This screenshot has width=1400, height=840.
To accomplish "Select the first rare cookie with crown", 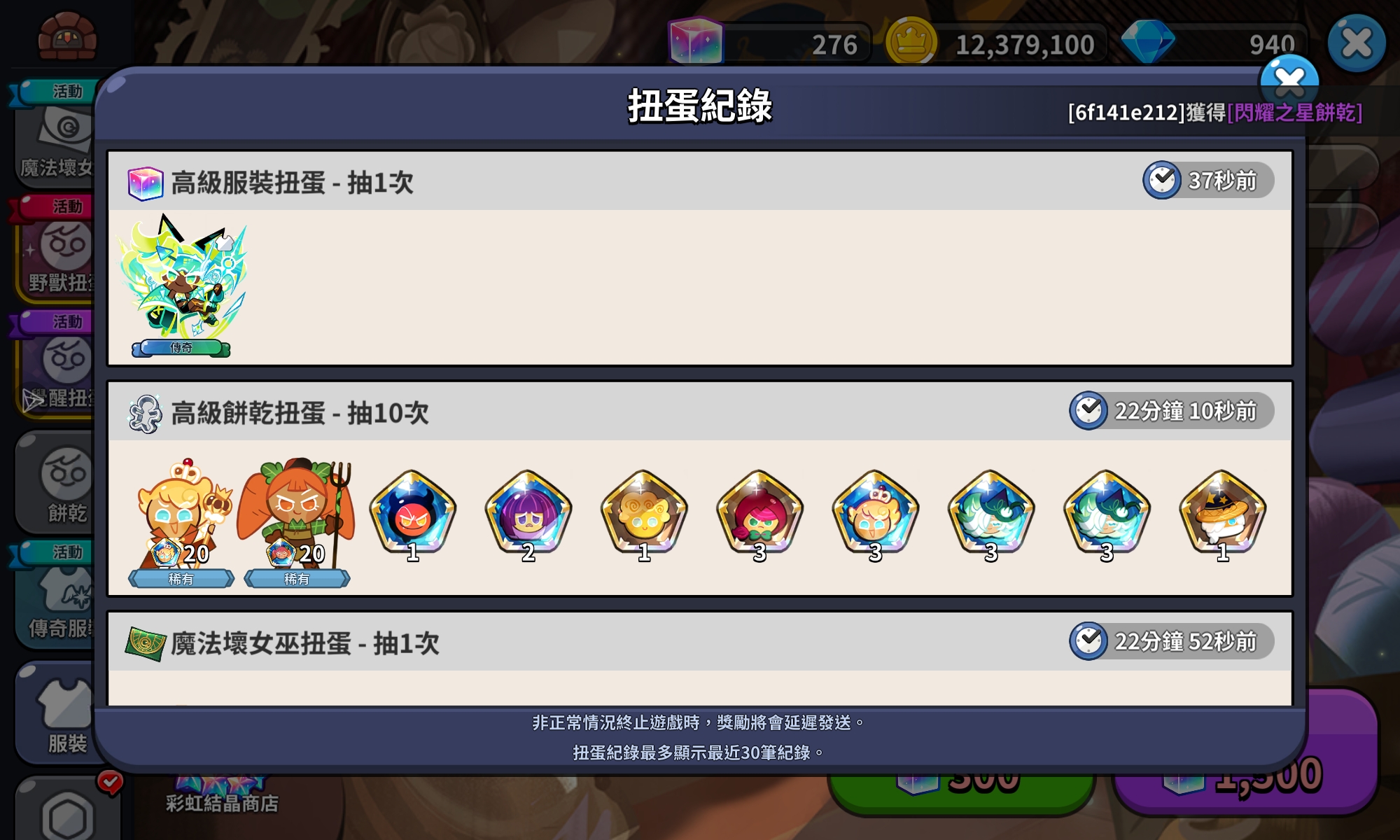I will (181, 522).
